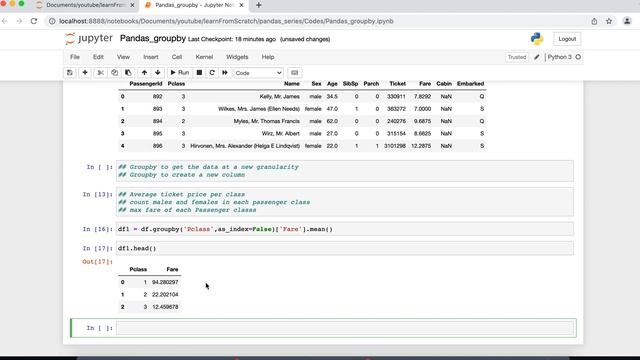
Task: Click the 'Average ticket price per class' comment cell
Action: pos(345,202)
